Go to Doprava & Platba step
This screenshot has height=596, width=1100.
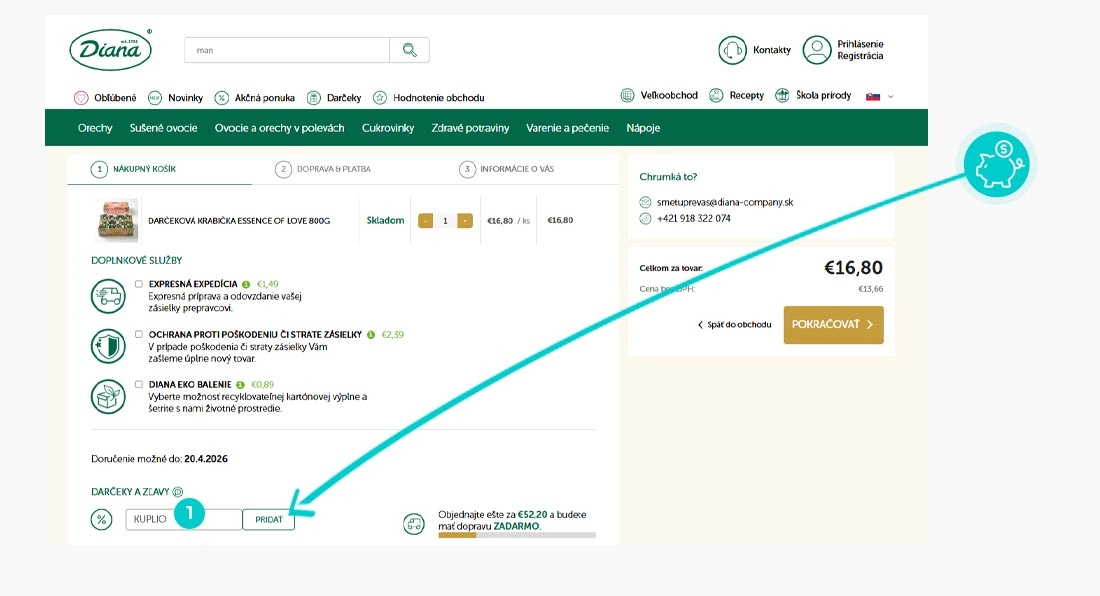pos(323,169)
